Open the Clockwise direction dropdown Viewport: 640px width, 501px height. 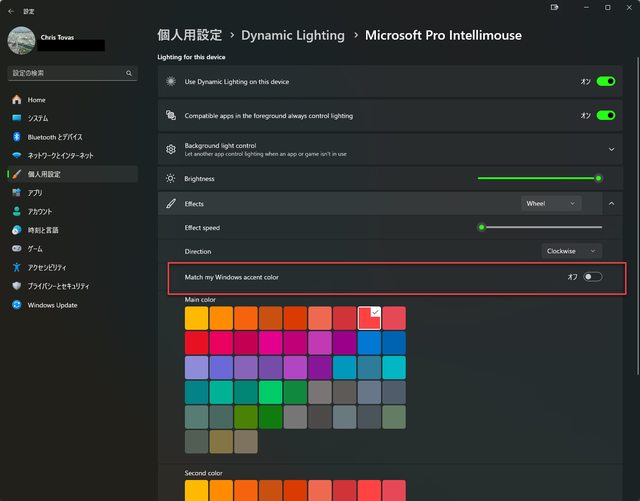coord(572,251)
